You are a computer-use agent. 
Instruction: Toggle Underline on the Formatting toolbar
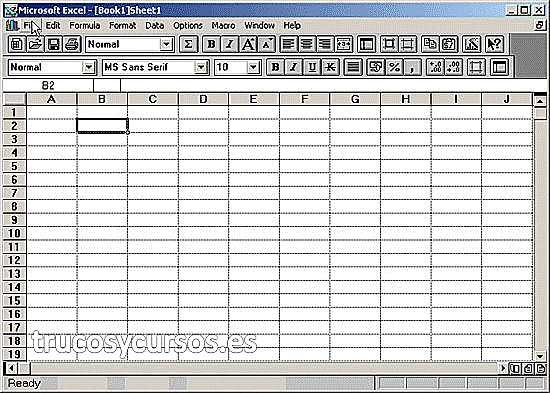click(x=312, y=67)
